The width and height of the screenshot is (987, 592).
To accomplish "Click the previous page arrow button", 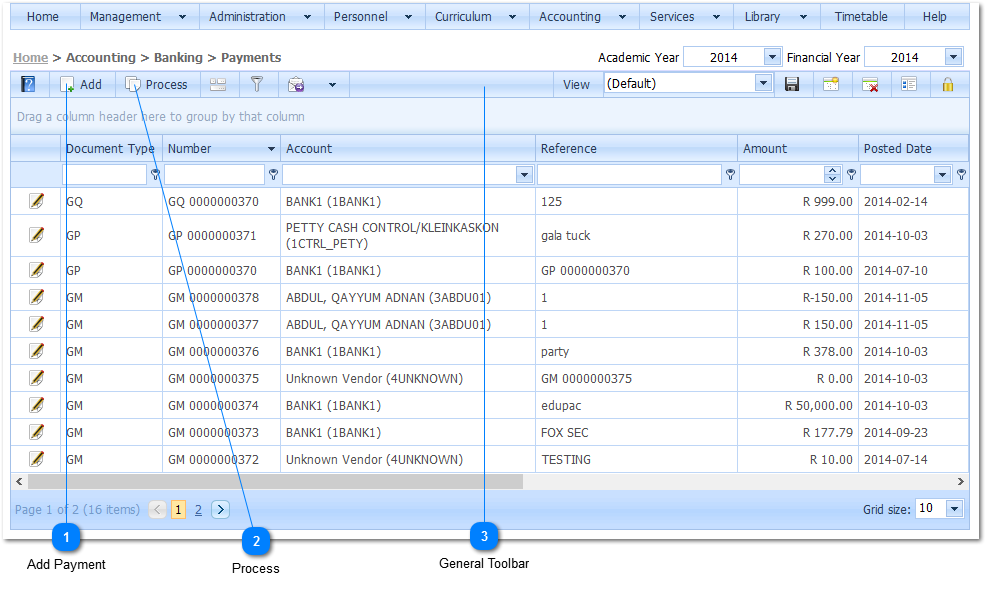I will pos(157,509).
